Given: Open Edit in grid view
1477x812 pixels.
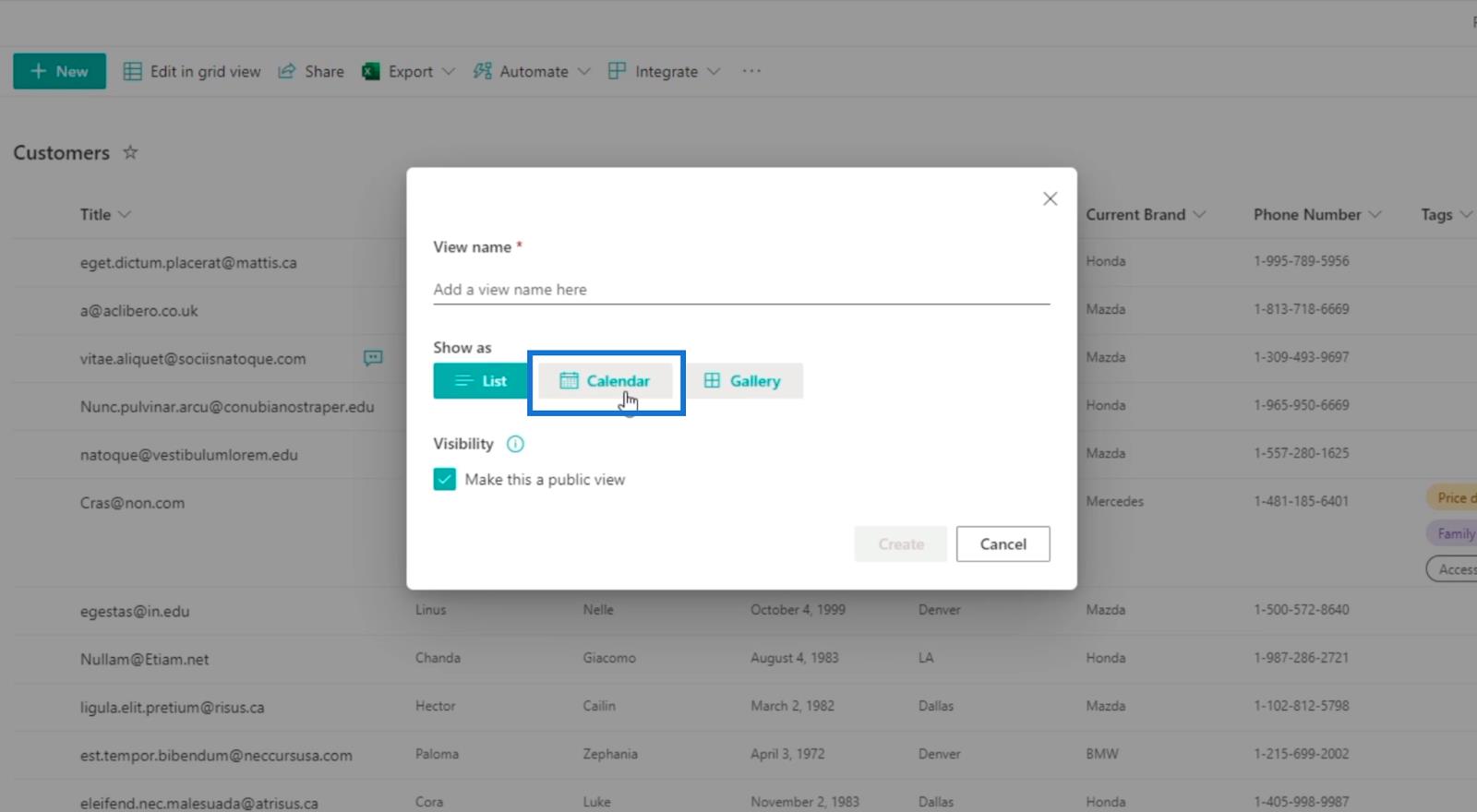Looking at the screenshot, I should point(192,71).
